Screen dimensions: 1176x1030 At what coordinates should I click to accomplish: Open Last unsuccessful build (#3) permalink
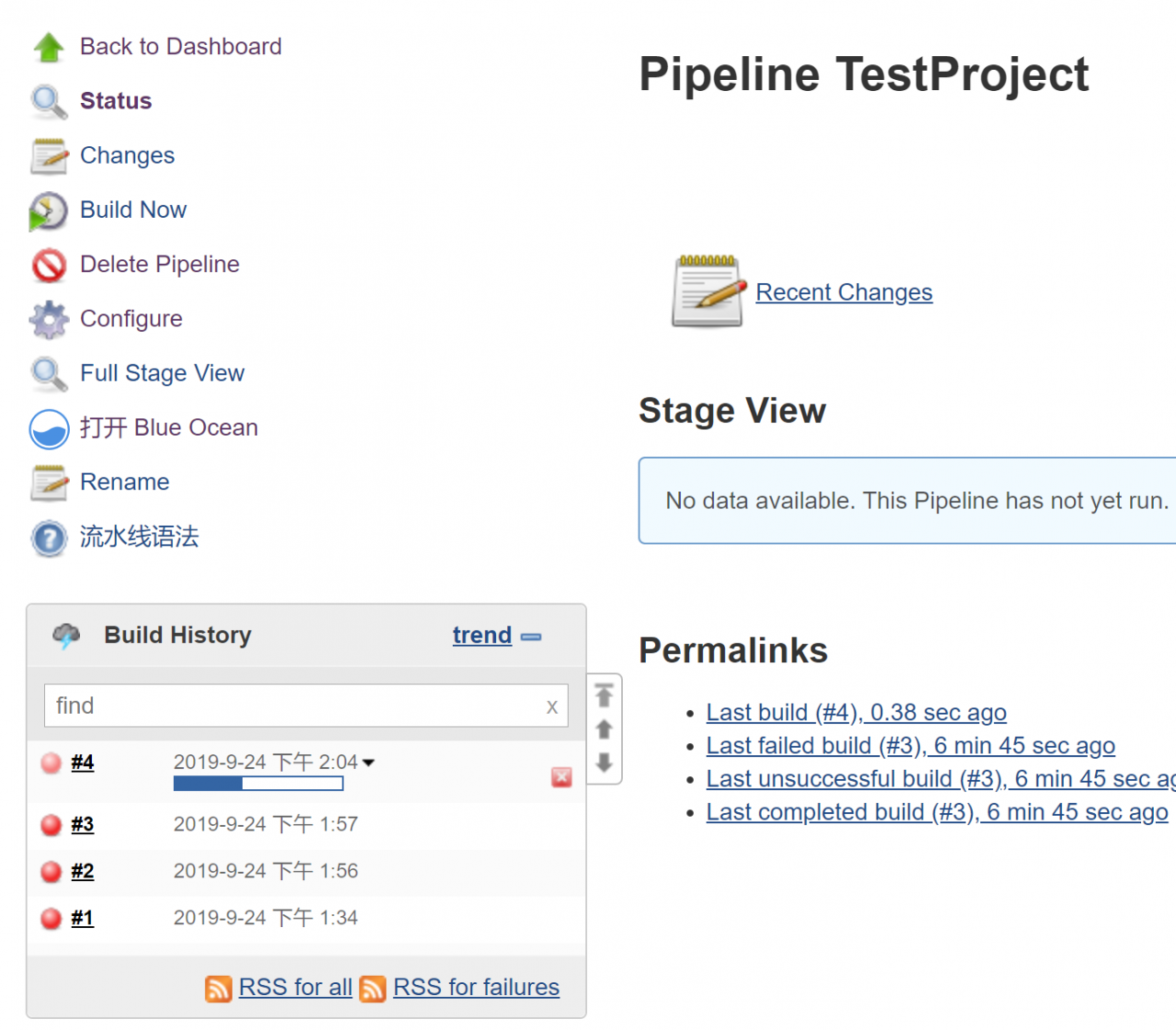[x=941, y=779]
